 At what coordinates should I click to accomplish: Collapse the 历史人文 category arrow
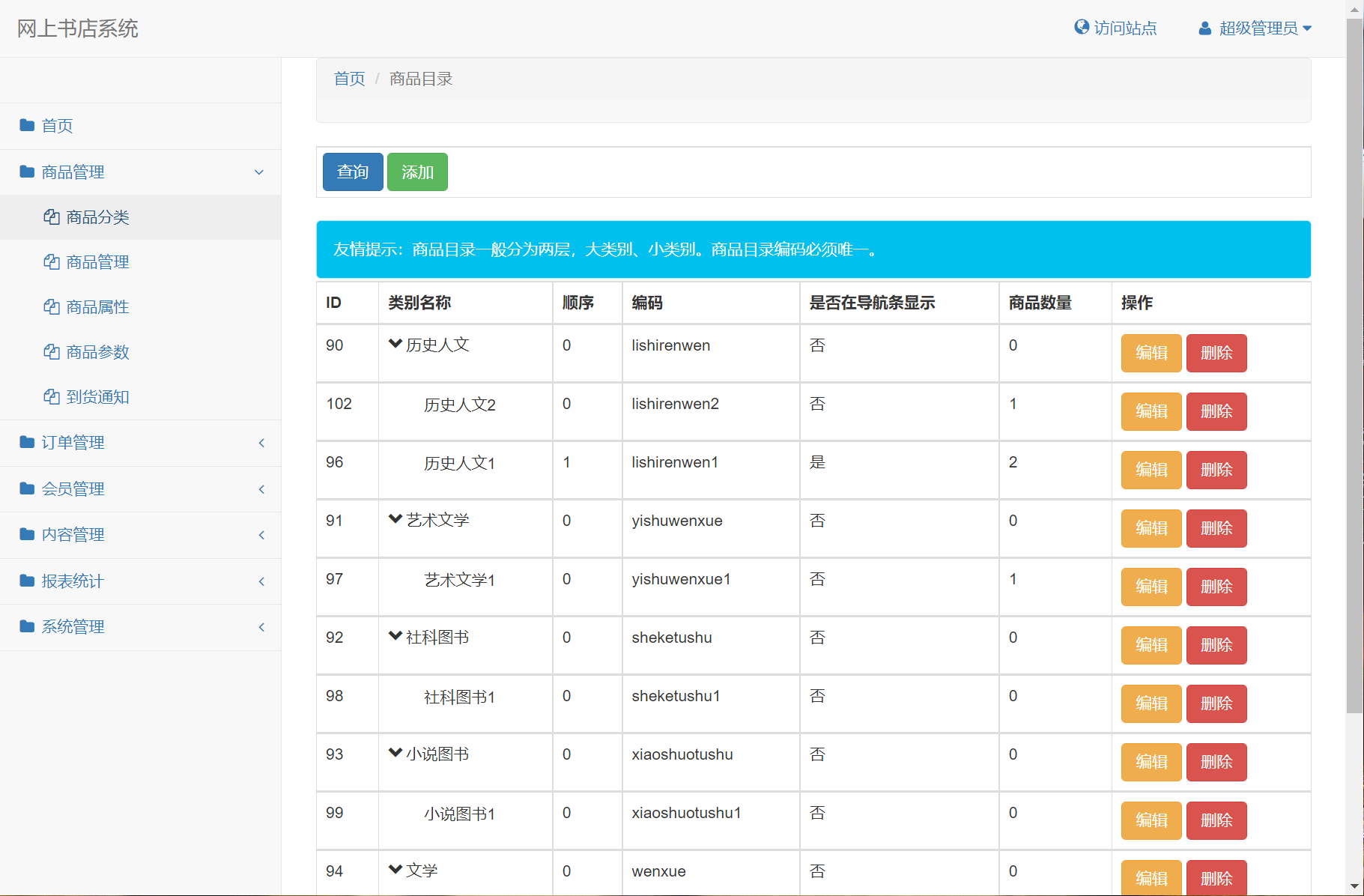click(x=395, y=342)
